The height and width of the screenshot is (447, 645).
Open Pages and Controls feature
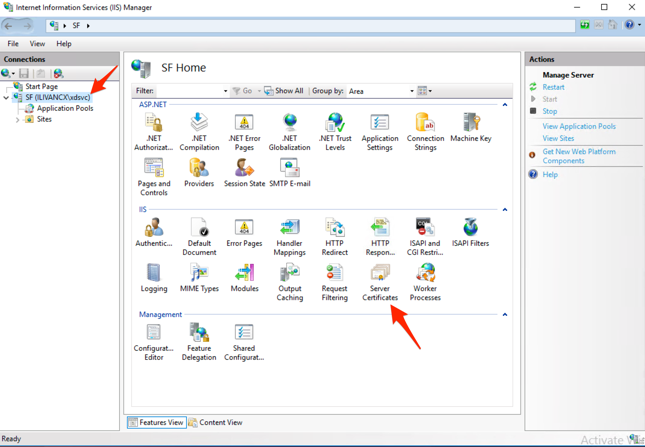tap(153, 177)
